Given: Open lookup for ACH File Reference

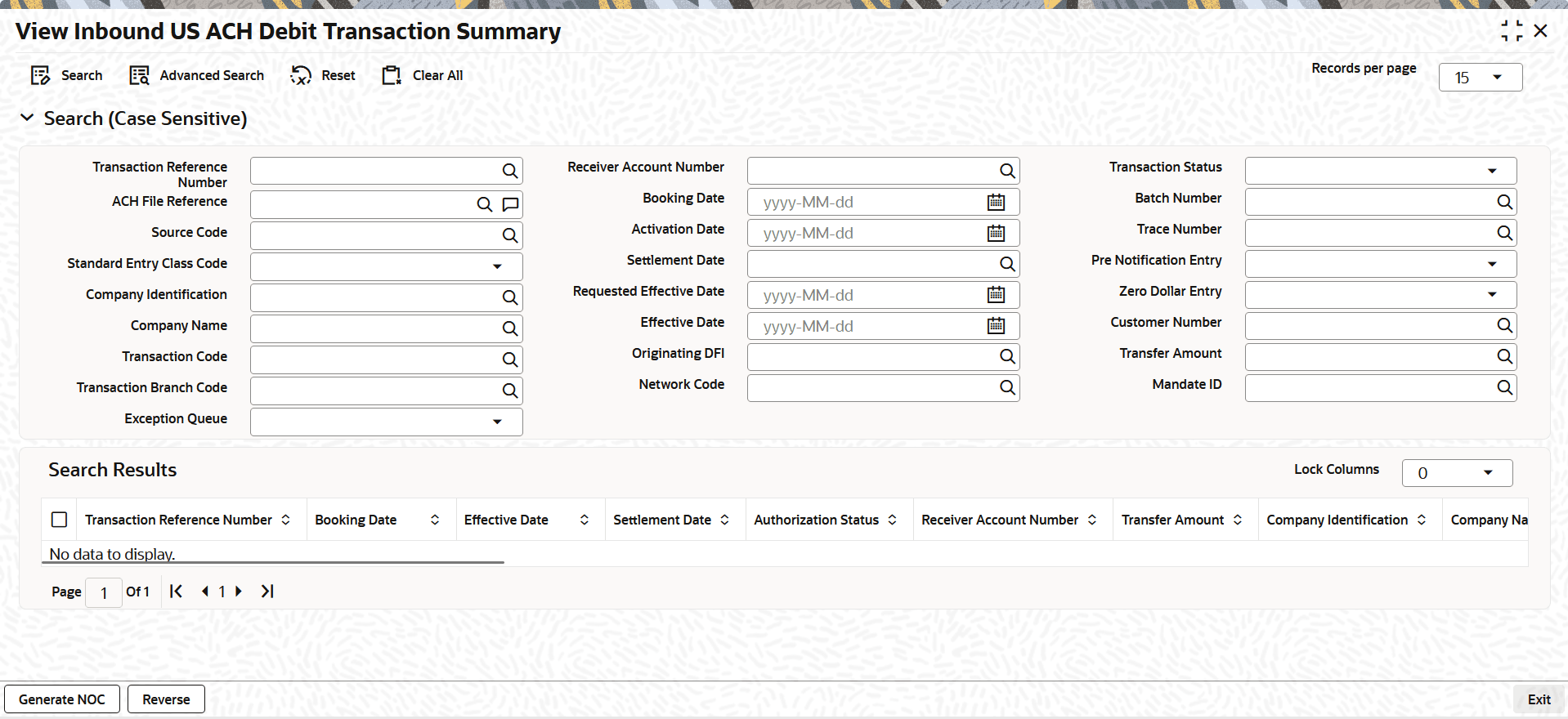Looking at the screenshot, I should click(x=485, y=204).
